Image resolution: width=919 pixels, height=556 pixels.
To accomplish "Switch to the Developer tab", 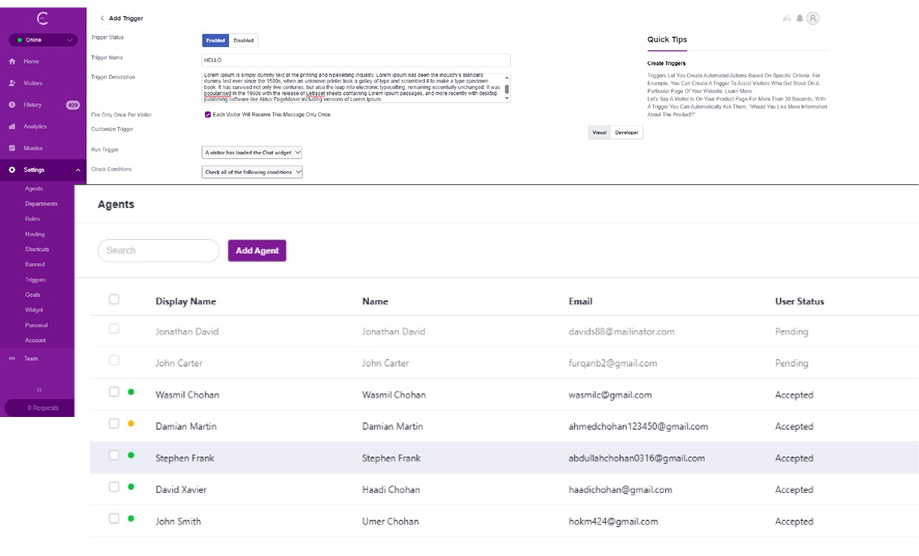I will click(x=627, y=132).
